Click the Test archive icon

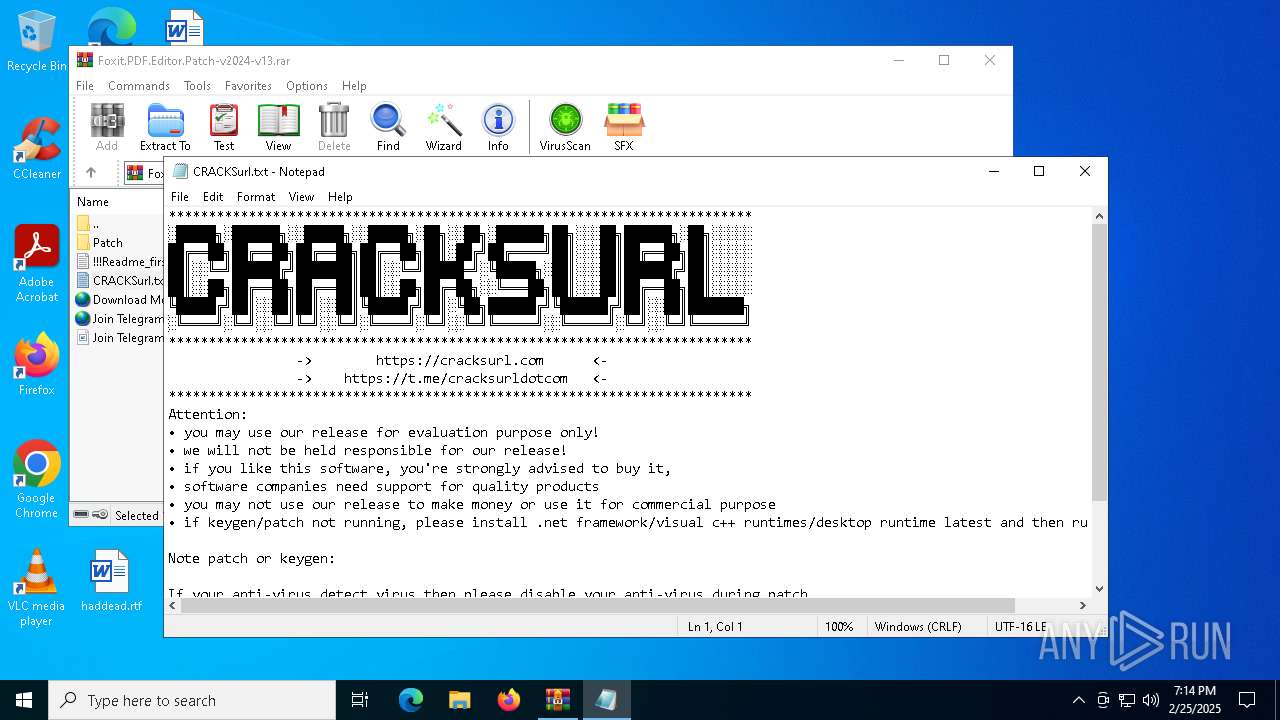click(x=224, y=127)
